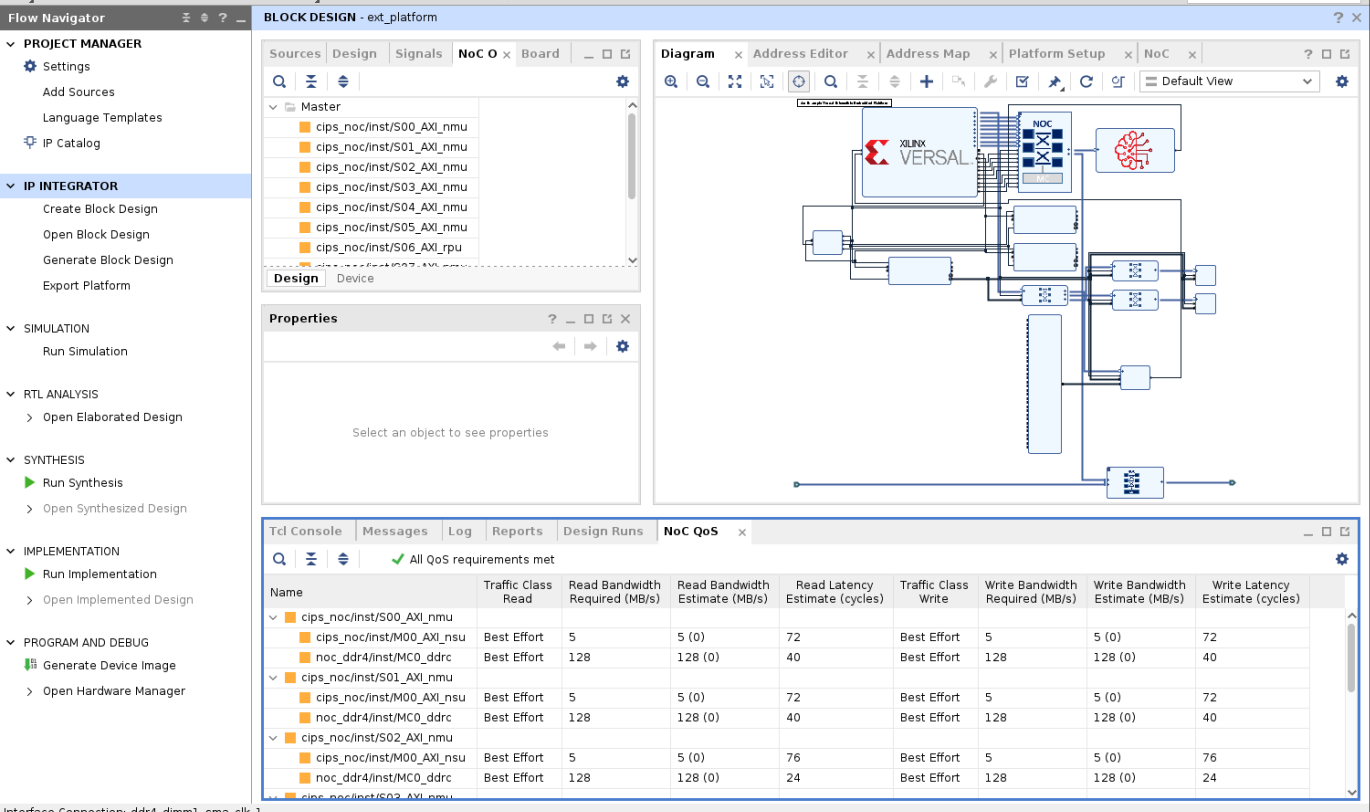Viewport: 1370px width, 812px height.
Task: Zoom out of the block diagram
Action: coord(703,82)
